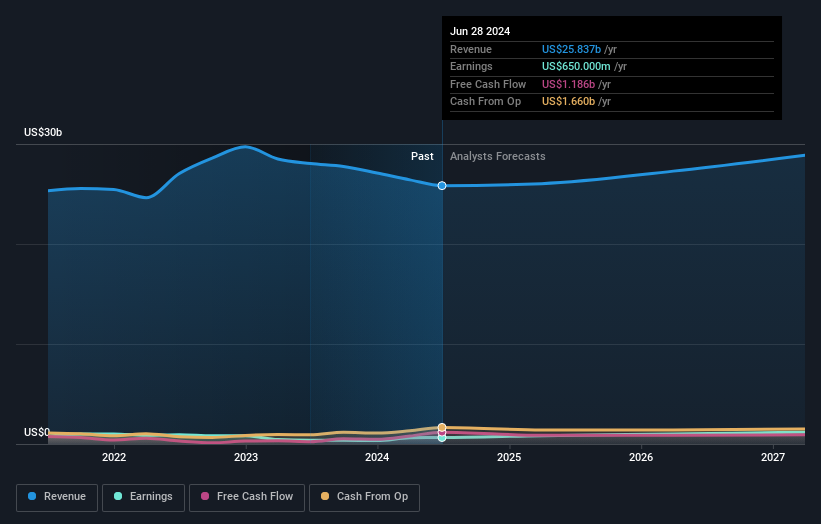Select the 2027 x-axis label
The image size is (821, 524).
click(x=773, y=458)
